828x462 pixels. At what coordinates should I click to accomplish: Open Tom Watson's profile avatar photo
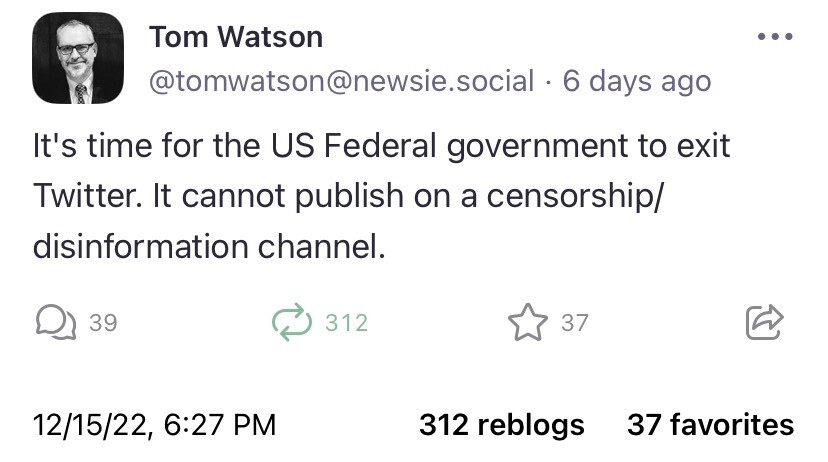77,60
